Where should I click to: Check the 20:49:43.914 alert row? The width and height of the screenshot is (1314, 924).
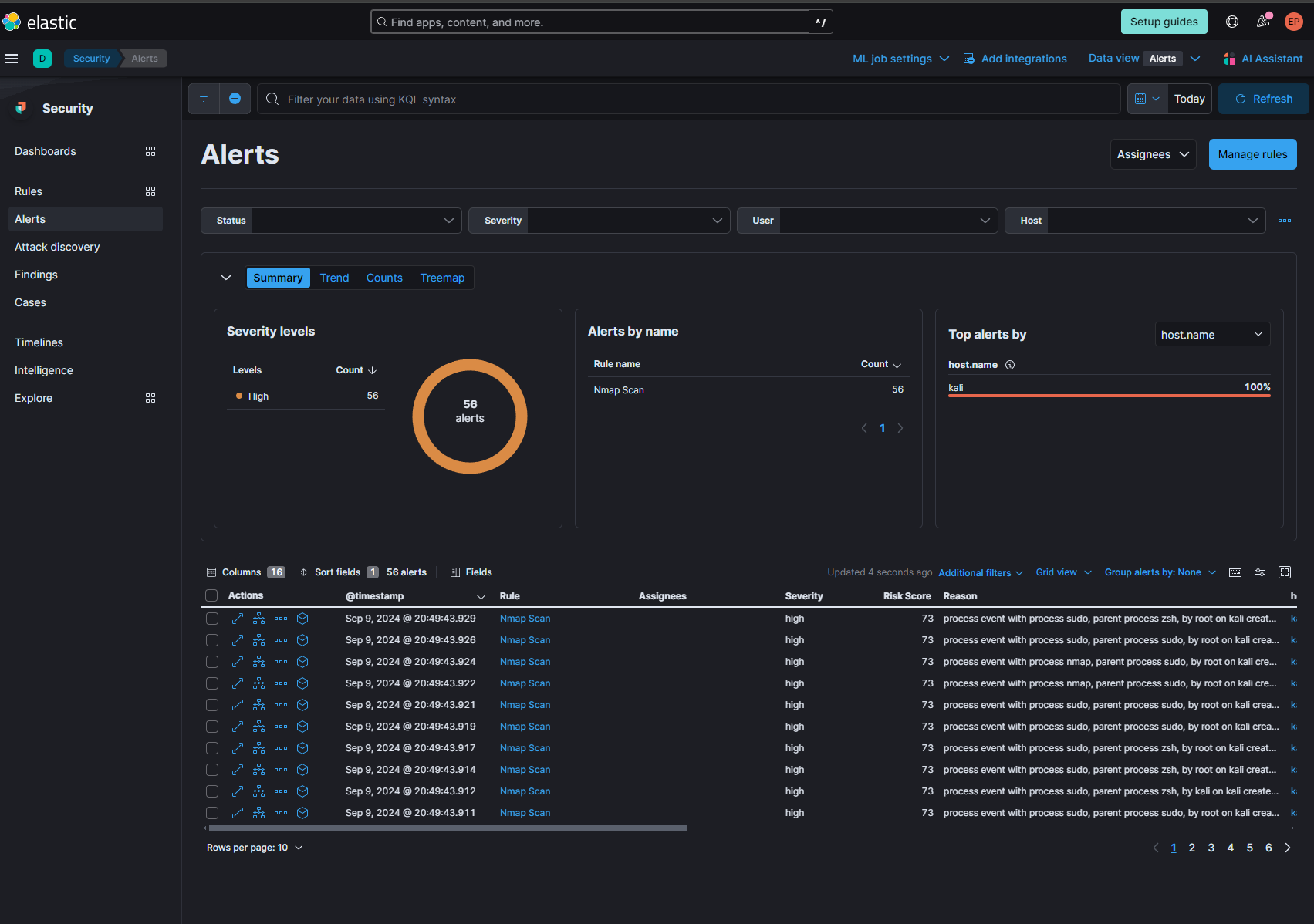pos(212,770)
